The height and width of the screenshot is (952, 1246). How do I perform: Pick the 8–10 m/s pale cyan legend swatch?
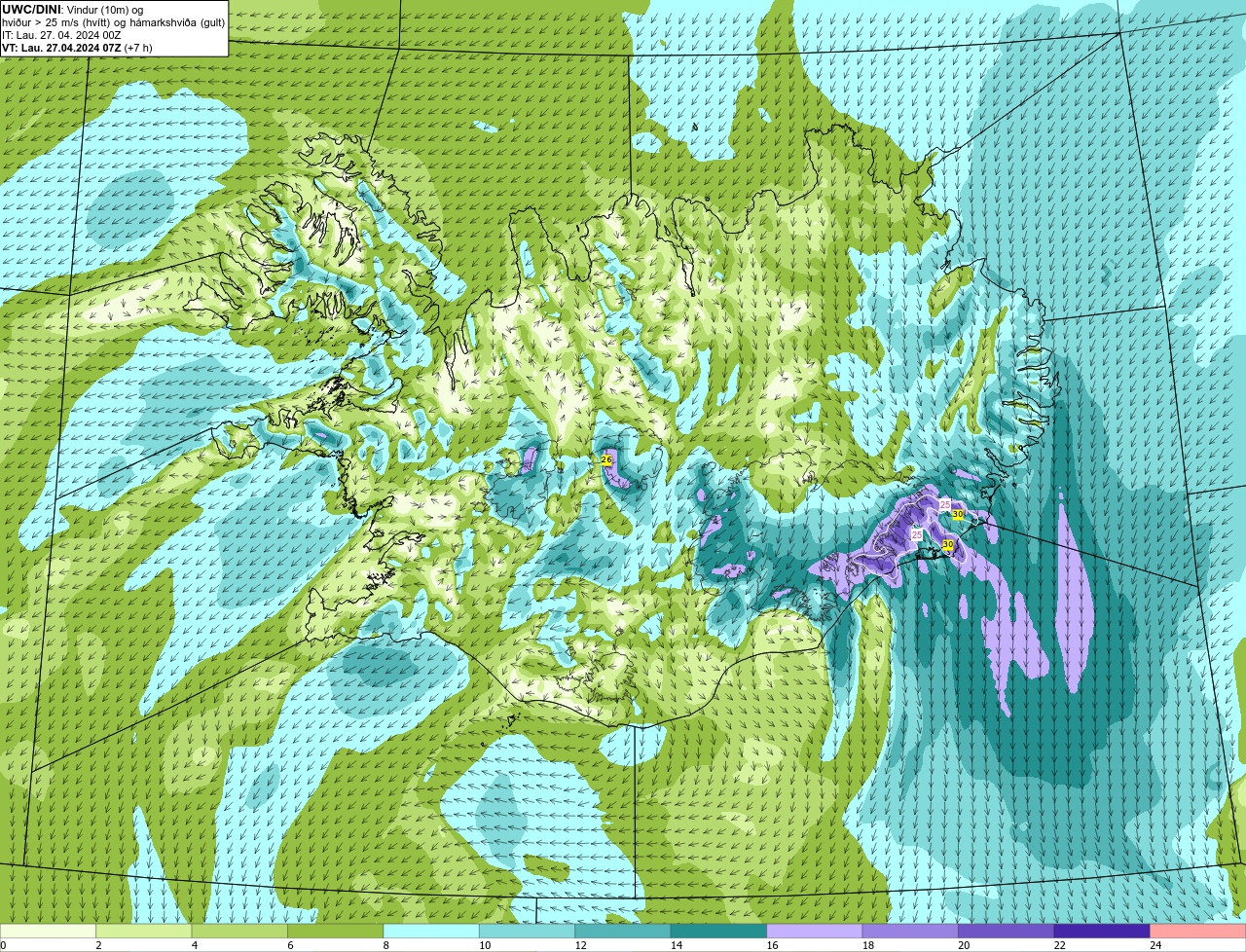point(431,932)
